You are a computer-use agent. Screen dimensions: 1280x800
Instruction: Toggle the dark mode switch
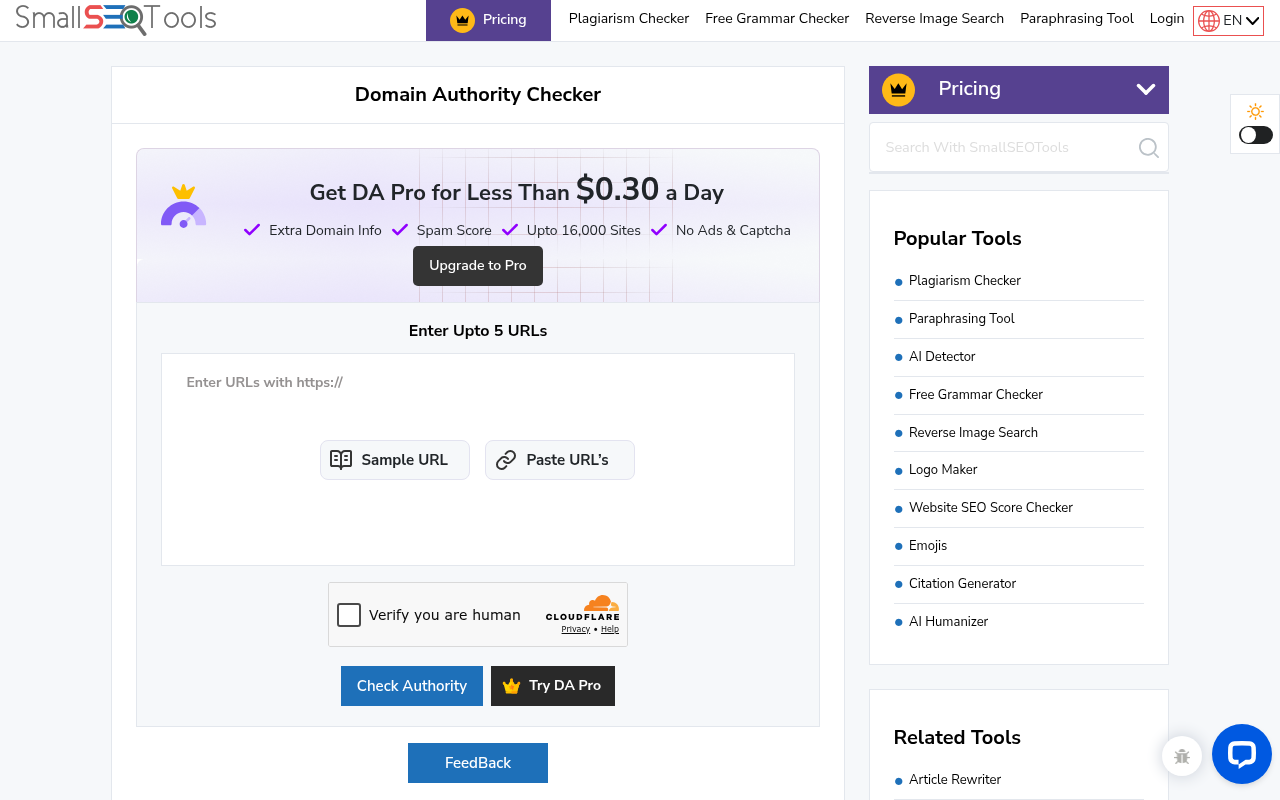click(x=1256, y=135)
